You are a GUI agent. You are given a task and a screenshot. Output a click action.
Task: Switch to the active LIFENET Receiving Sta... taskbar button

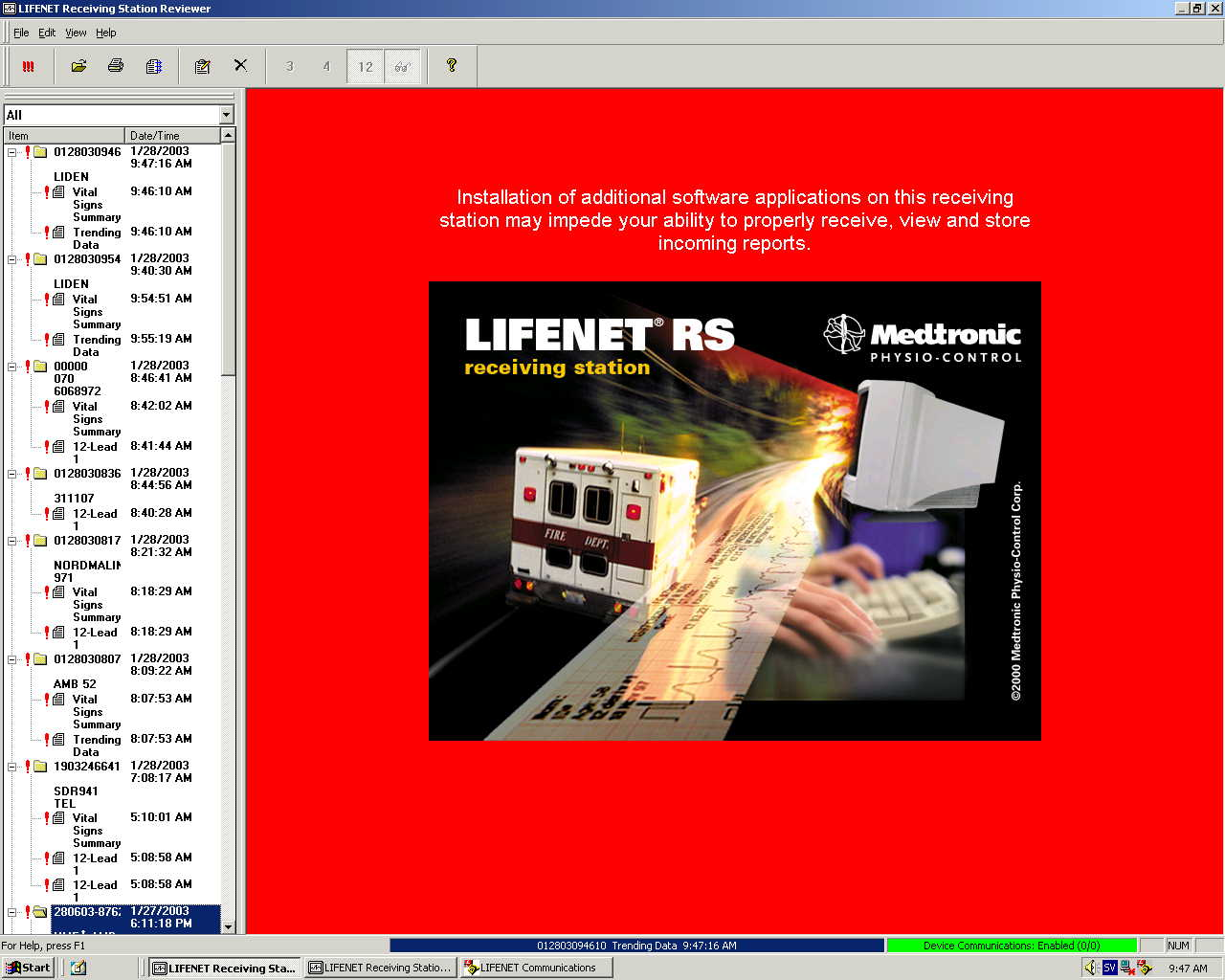(224, 968)
